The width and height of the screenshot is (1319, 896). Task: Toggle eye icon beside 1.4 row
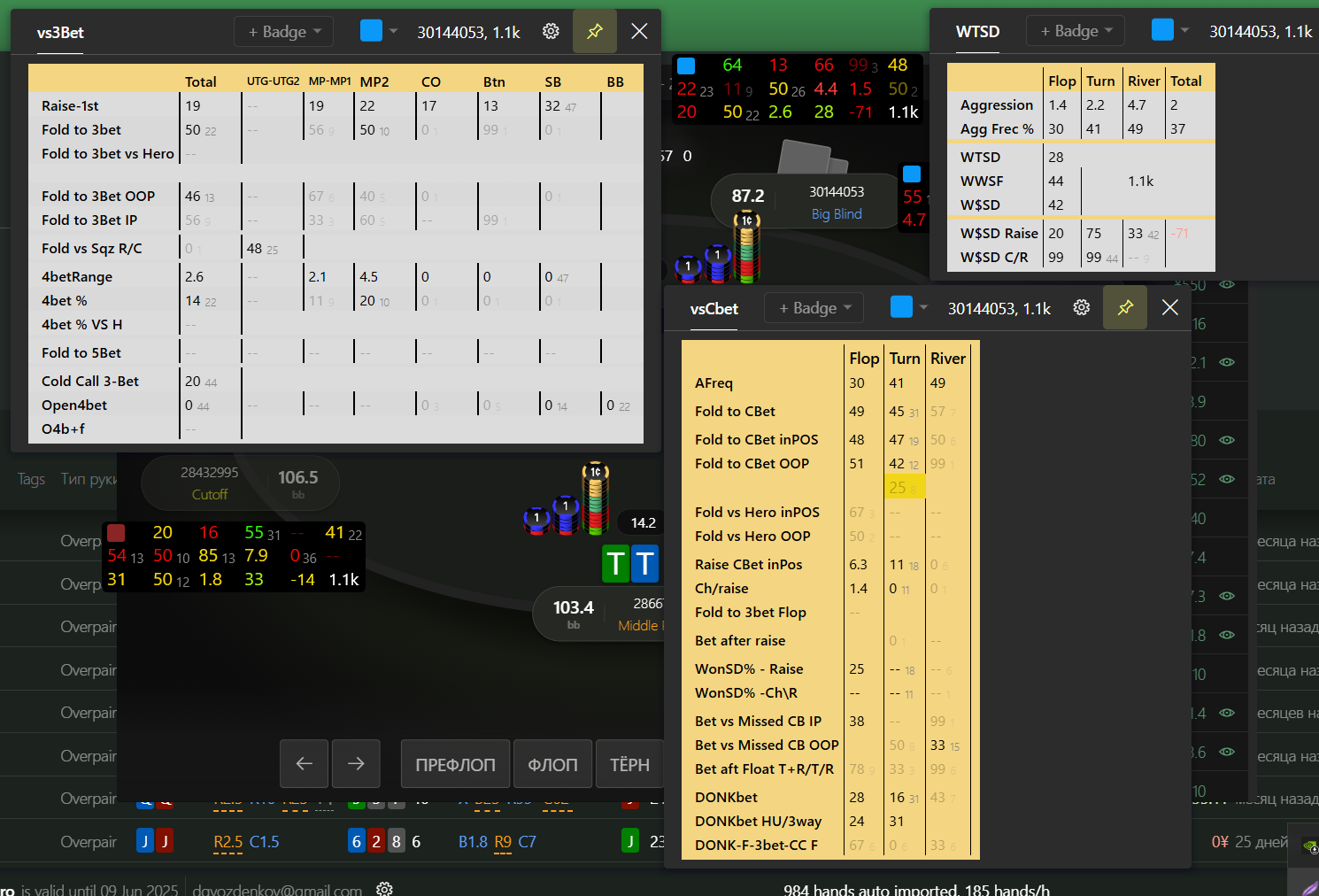(1227, 713)
